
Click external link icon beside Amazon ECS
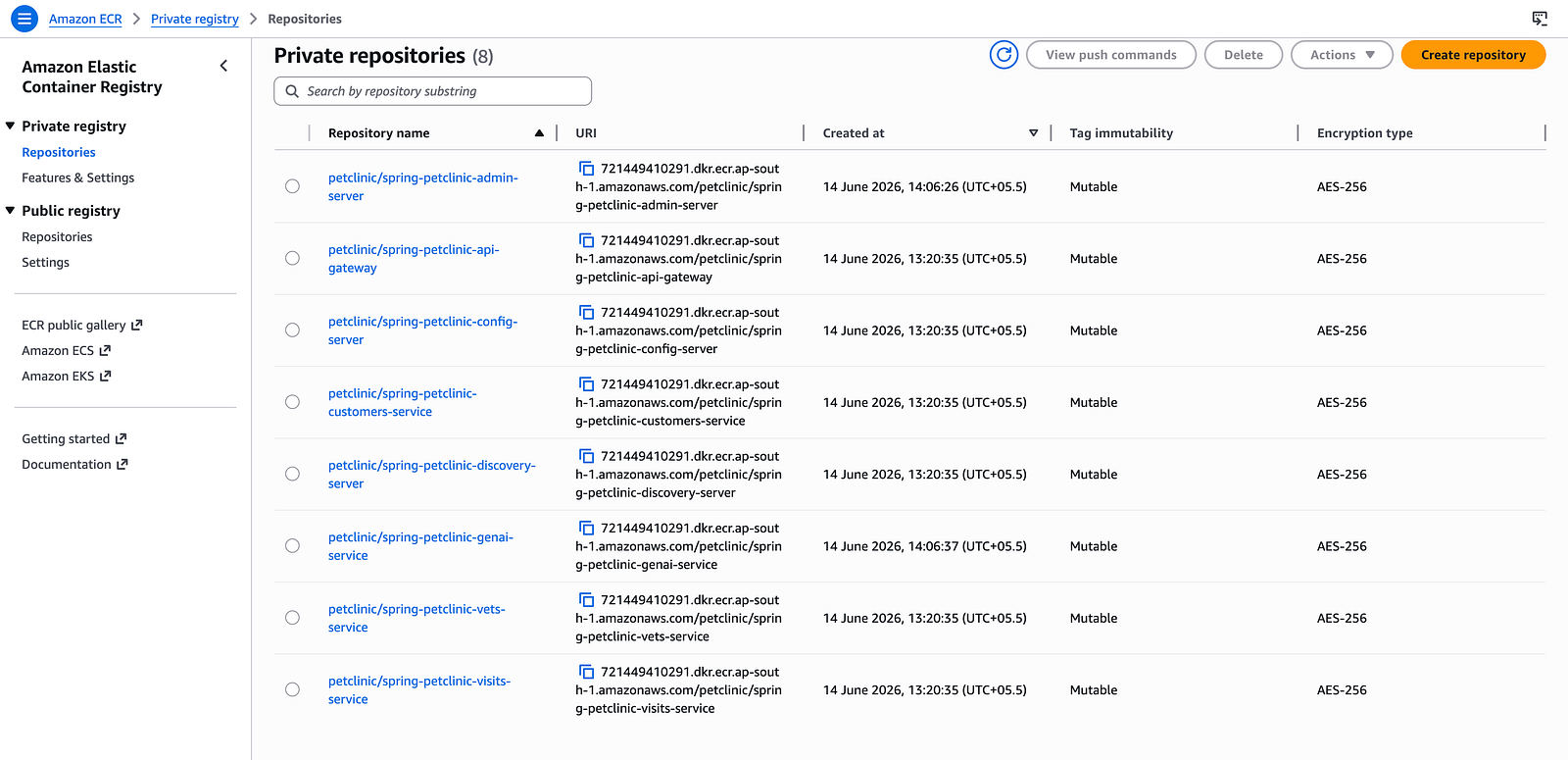pyautogui.click(x=105, y=350)
